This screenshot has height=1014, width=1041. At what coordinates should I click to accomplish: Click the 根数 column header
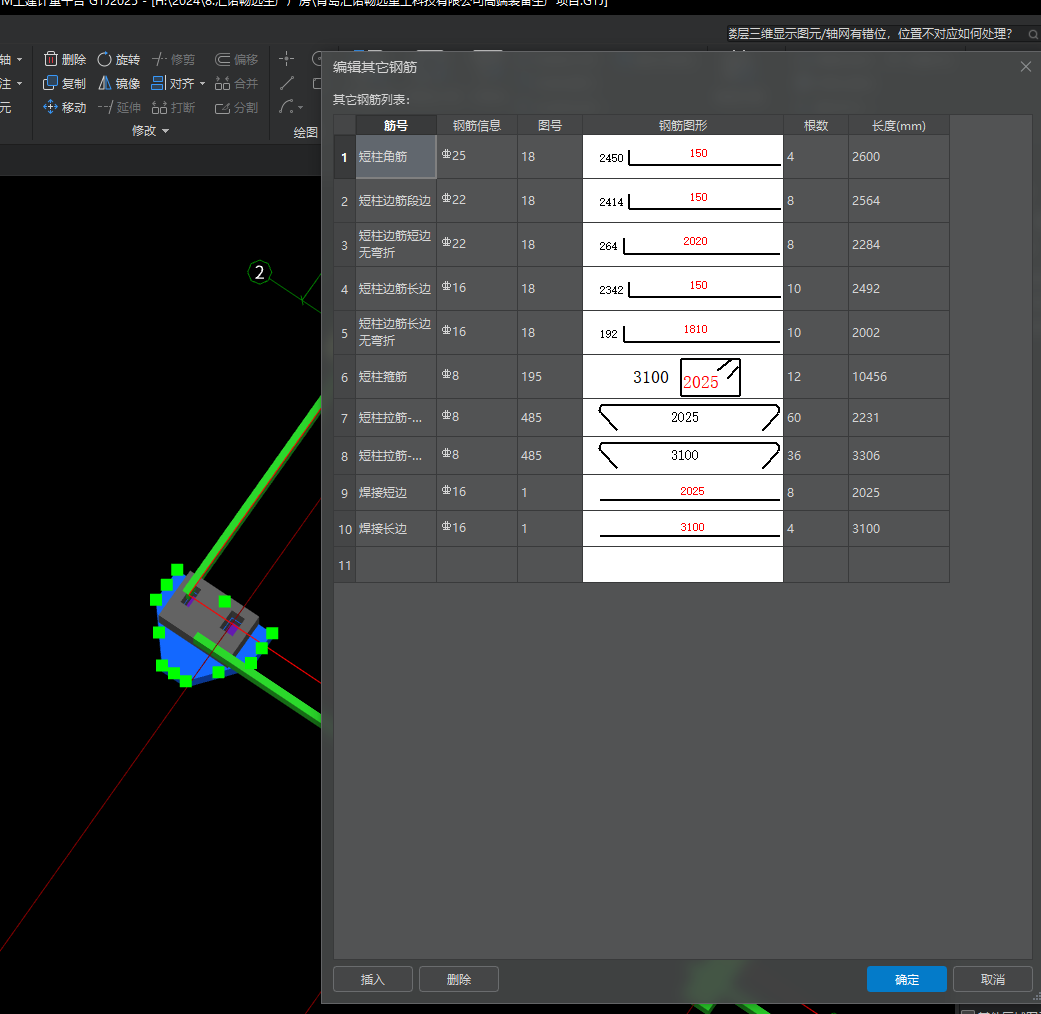(816, 126)
